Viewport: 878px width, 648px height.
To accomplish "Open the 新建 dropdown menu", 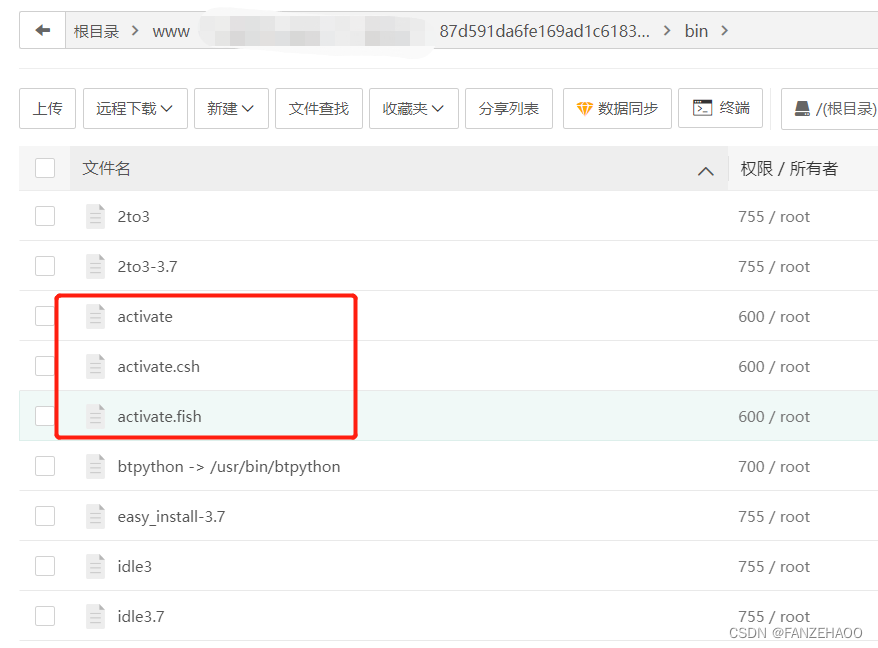I will [x=231, y=109].
